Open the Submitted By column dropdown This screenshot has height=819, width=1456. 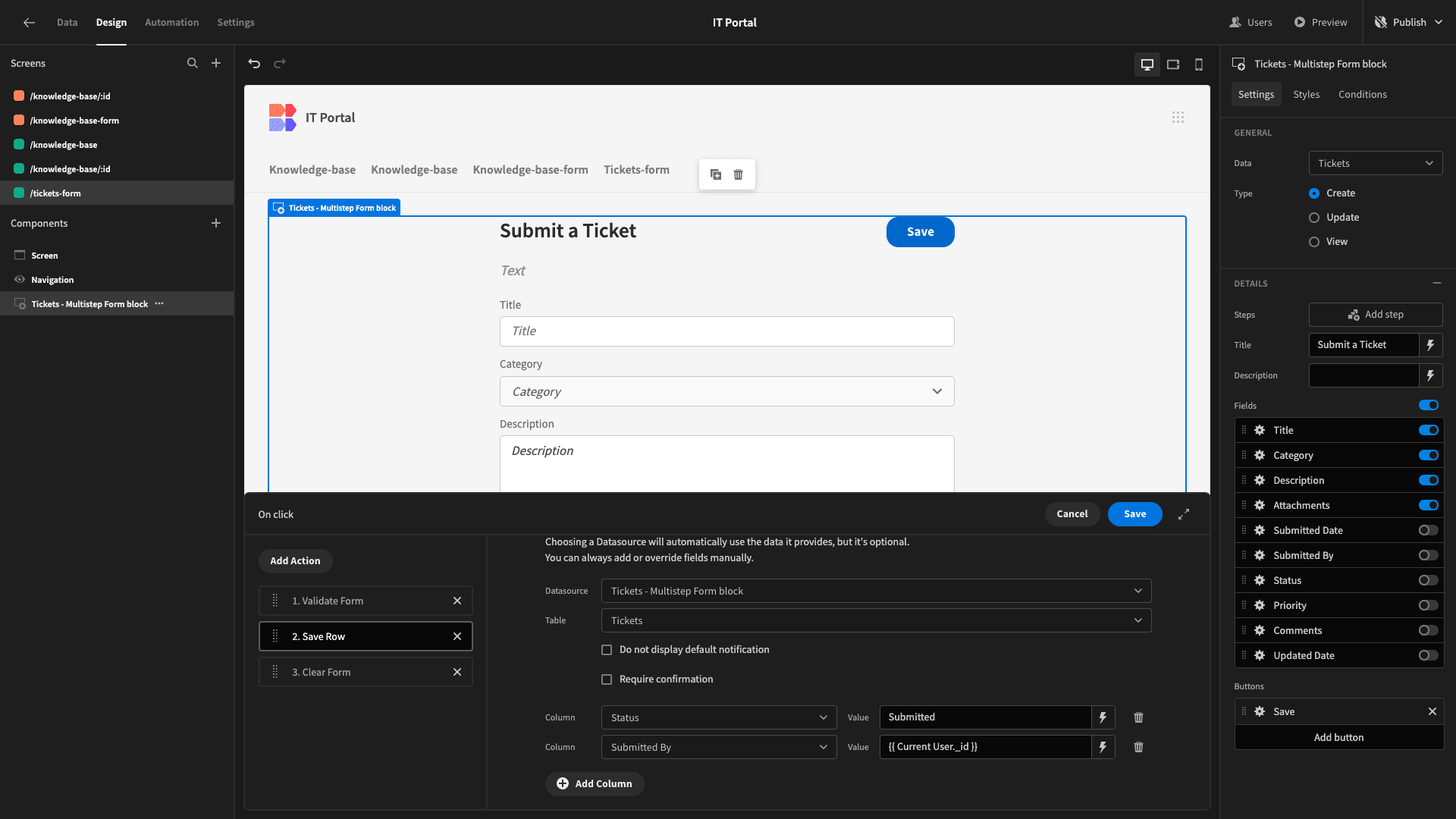tap(719, 747)
